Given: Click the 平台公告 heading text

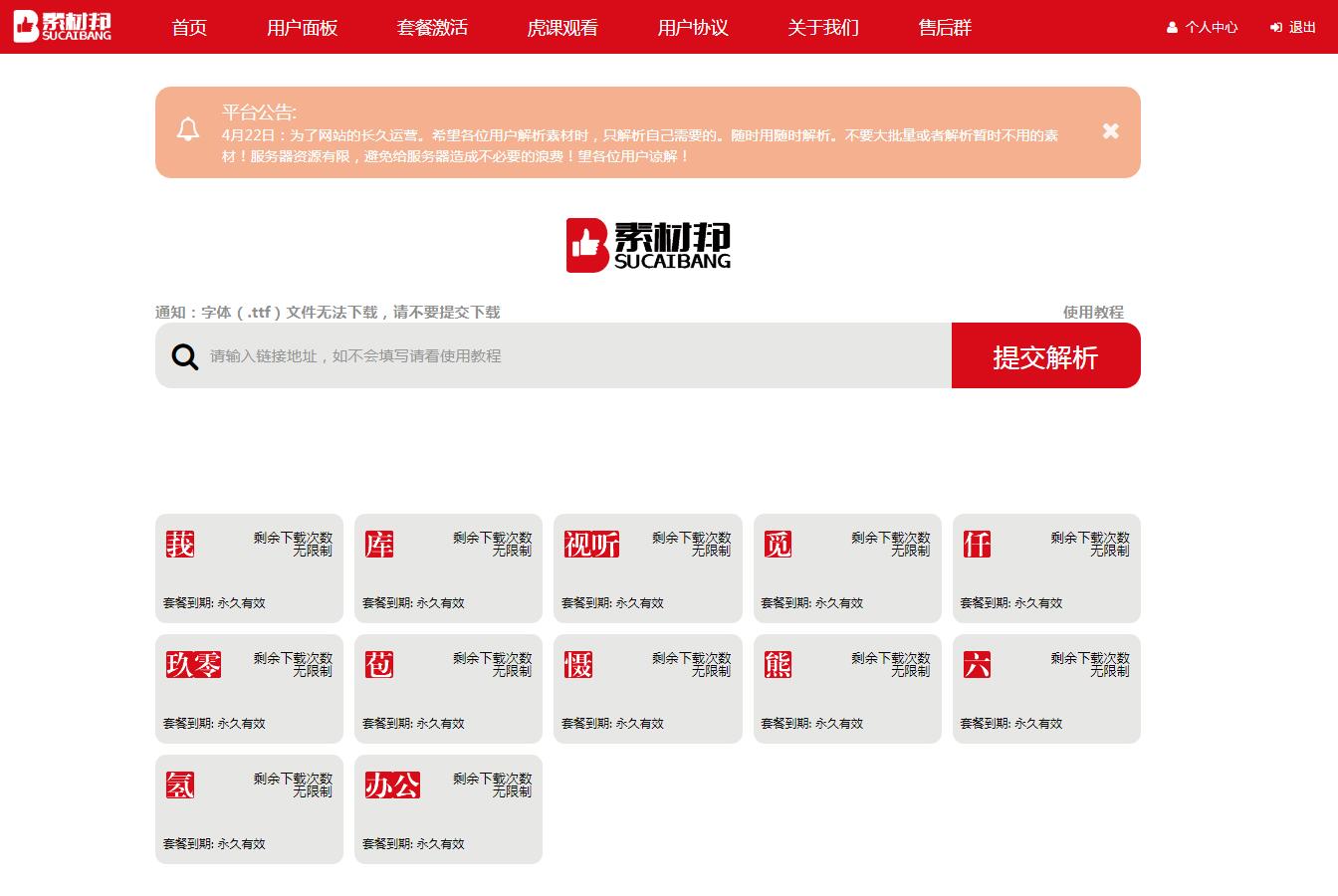Looking at the screenshot, I should (x=259, y=112).
